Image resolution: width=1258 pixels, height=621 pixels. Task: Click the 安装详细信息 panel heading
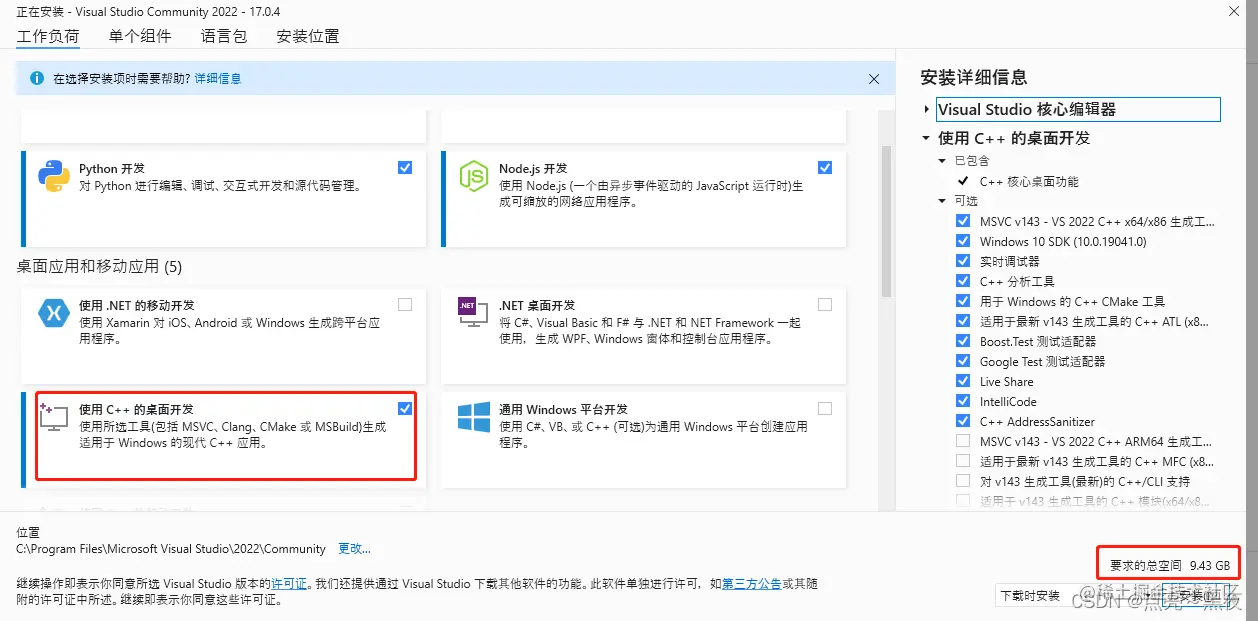click(974, 77)
